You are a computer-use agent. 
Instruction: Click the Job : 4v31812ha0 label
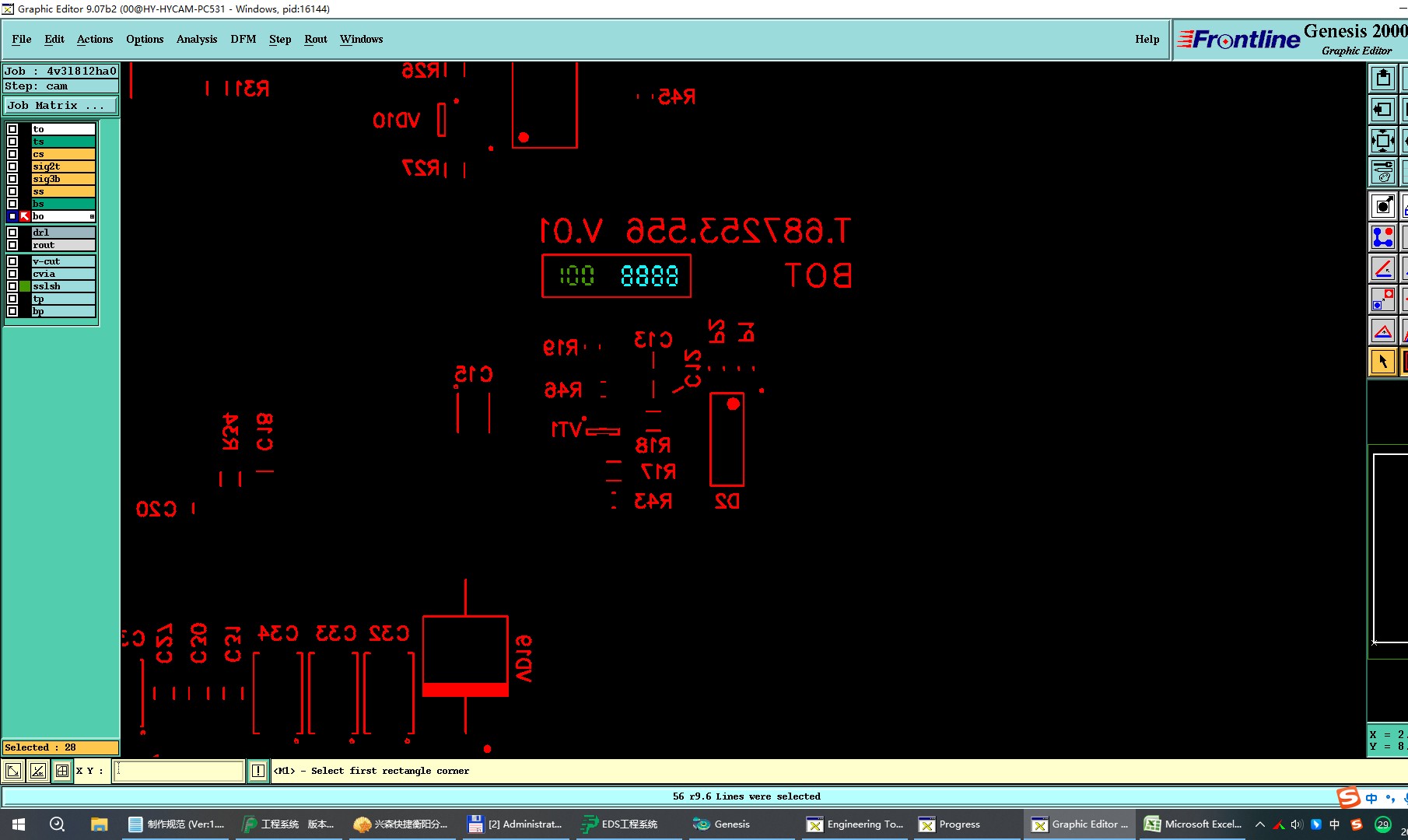point(61,71)
